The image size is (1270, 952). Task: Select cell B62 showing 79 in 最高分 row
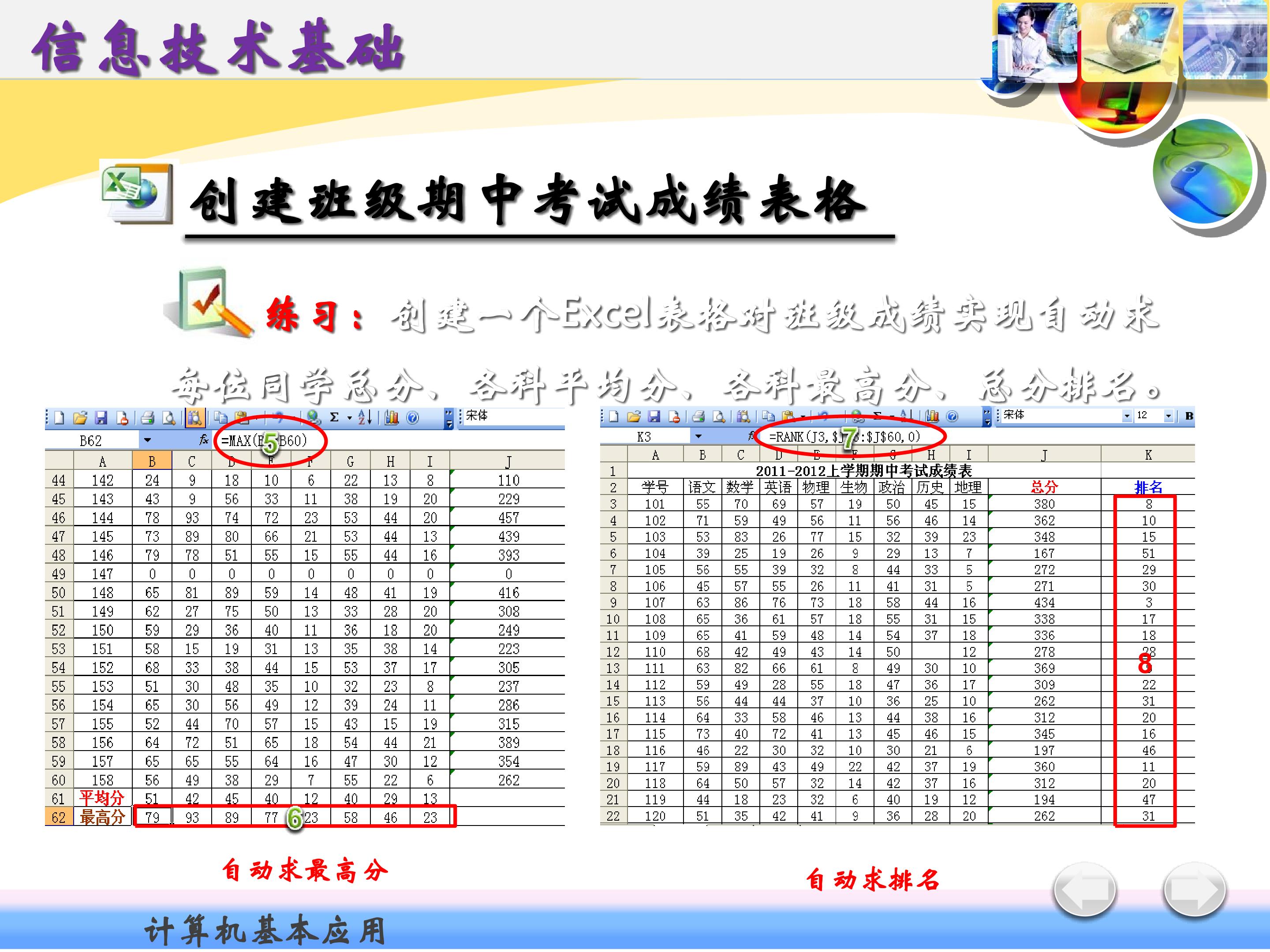pos(152,817)
